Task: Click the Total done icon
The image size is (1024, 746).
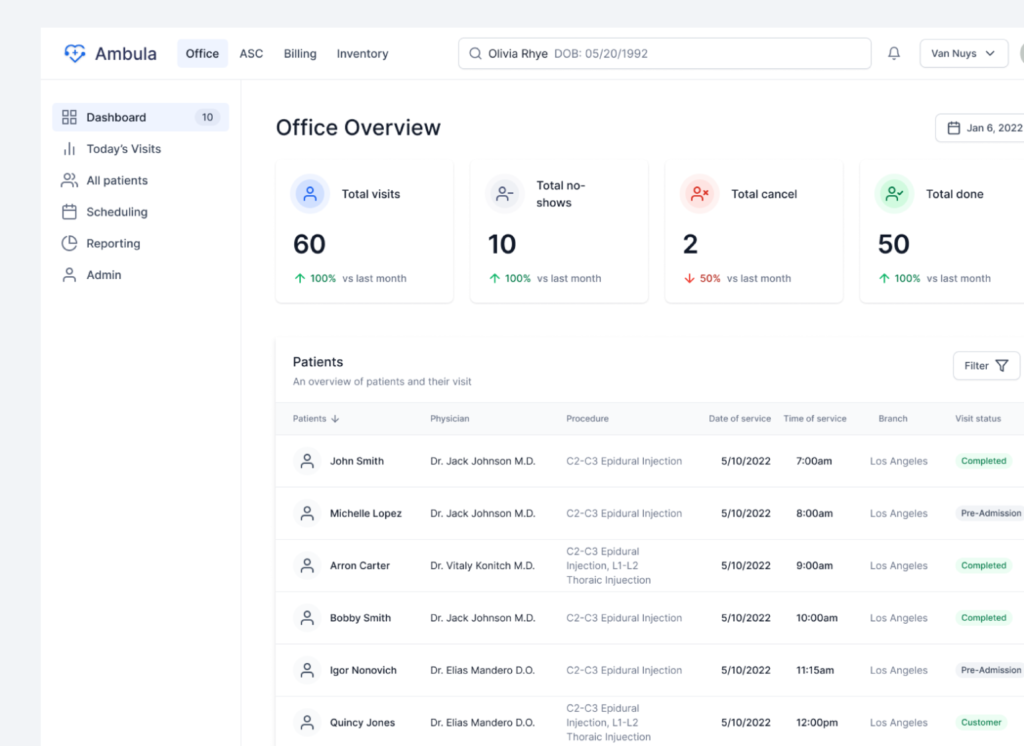Action: click(894, 194)
